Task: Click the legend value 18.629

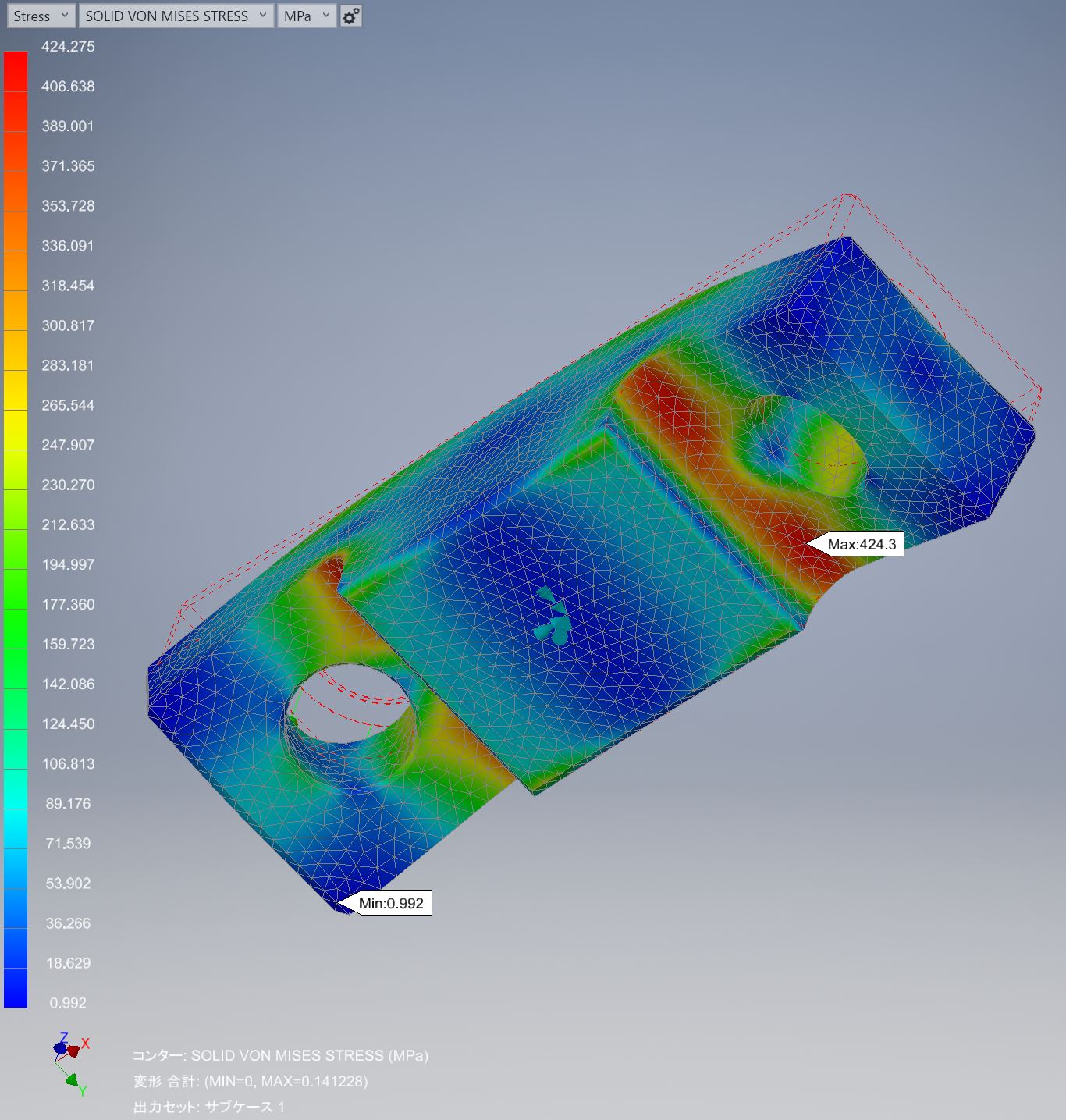Action: click(x=68, y=963)
